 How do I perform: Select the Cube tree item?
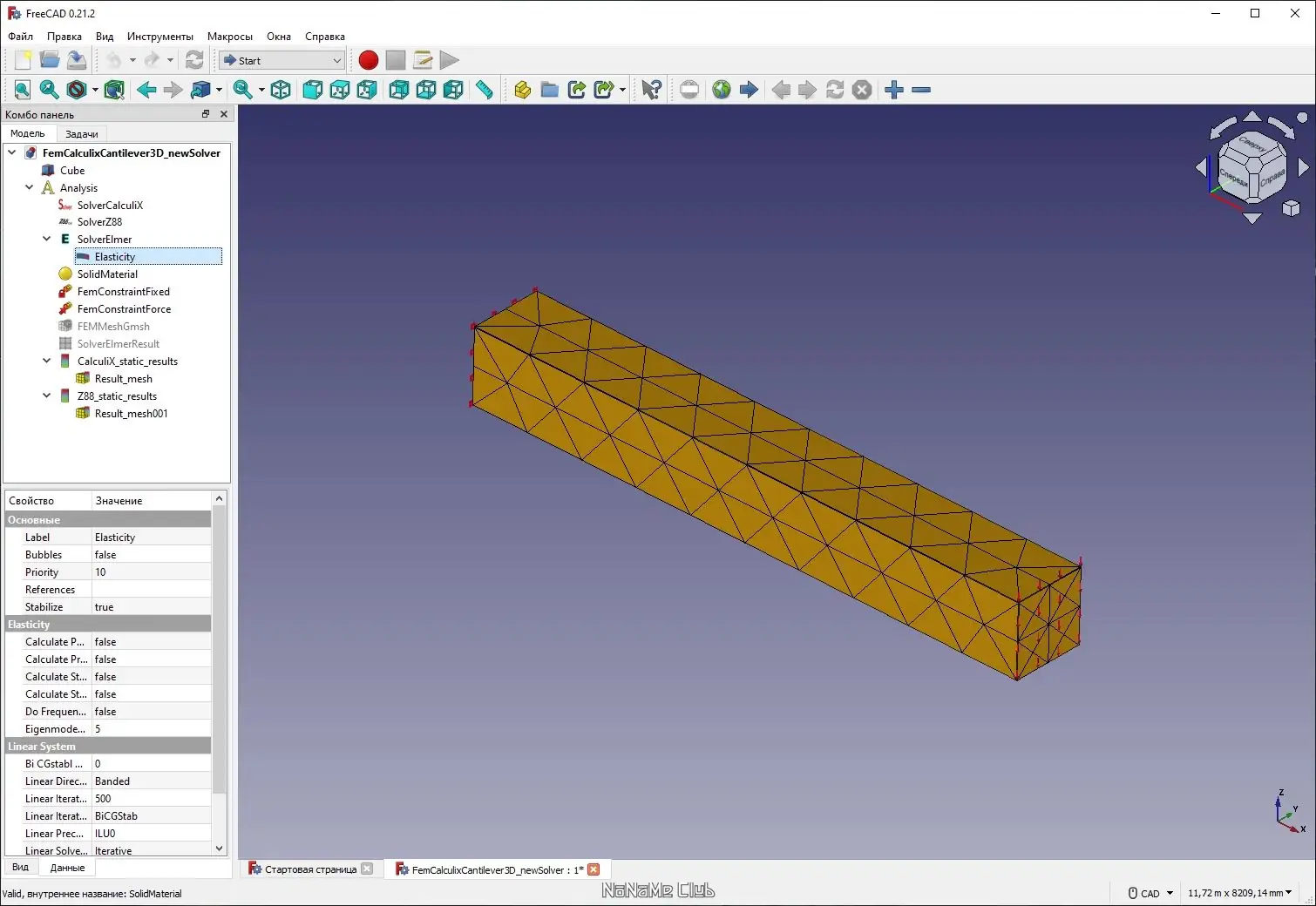[72, 170]
